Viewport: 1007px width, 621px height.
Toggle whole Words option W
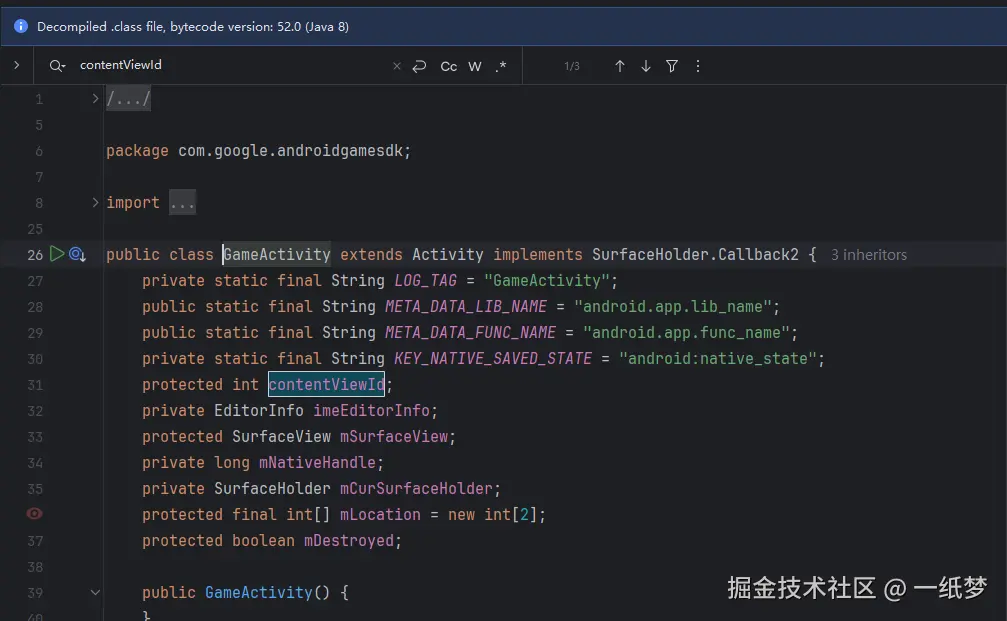[475, 66]
